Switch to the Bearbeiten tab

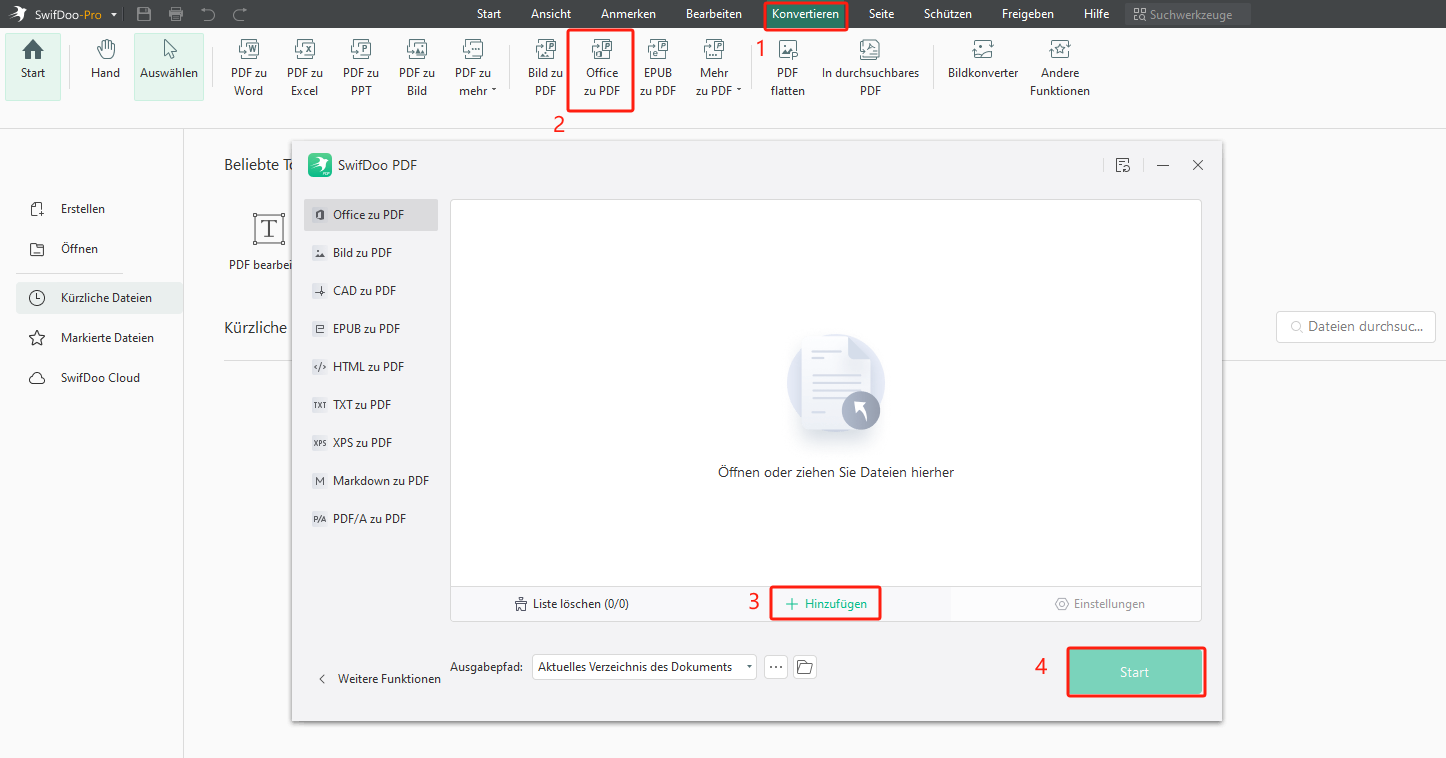(x=714, y=14)
